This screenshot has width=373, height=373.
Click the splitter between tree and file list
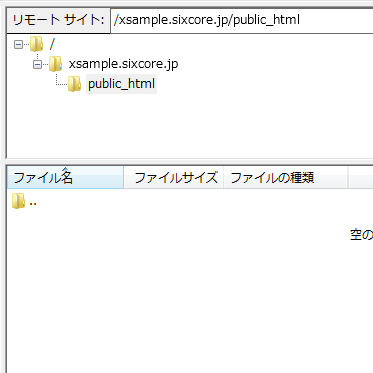click(187, 161)
